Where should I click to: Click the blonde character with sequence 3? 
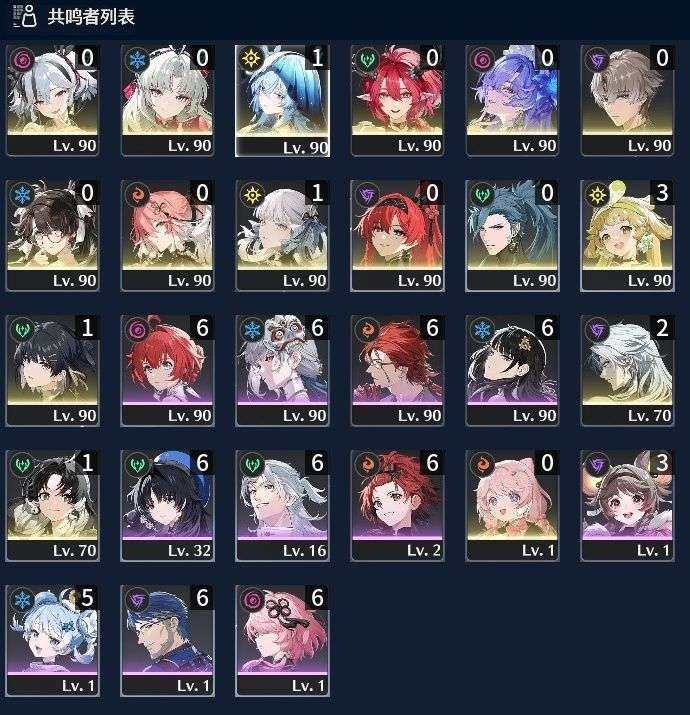(628, 235)
